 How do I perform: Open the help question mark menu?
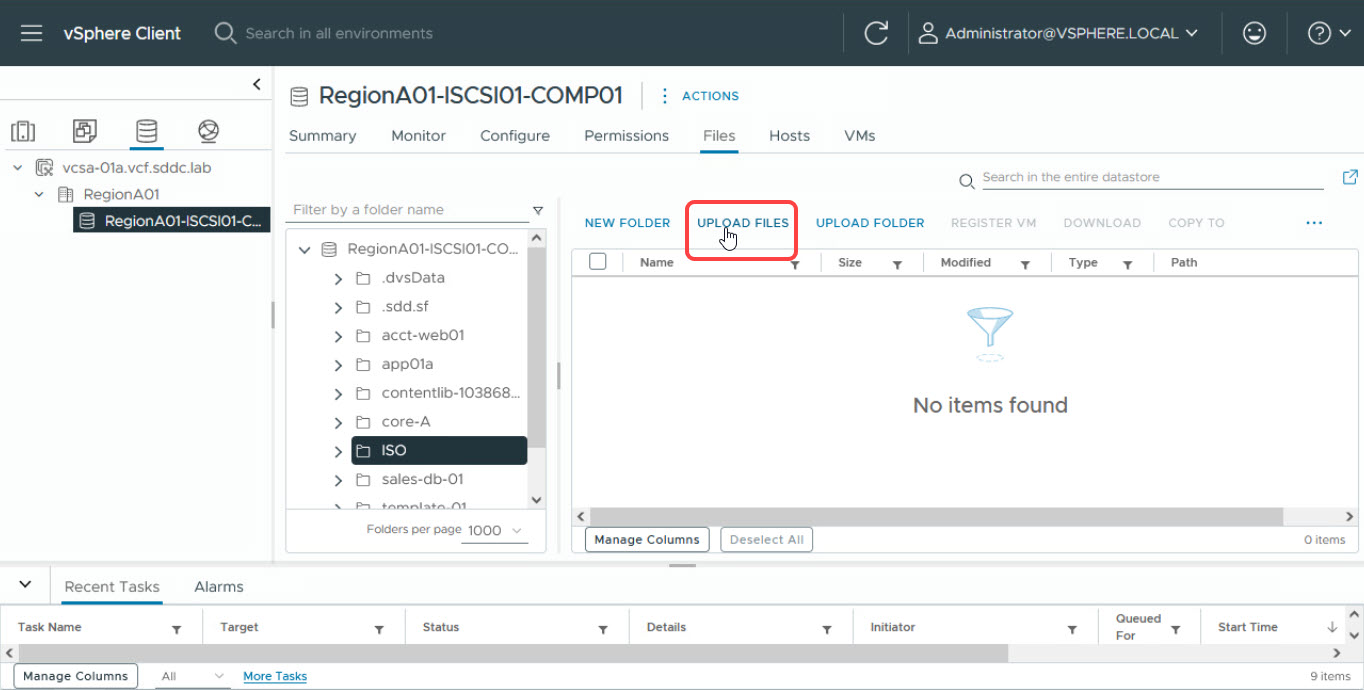coord(1330,33)
